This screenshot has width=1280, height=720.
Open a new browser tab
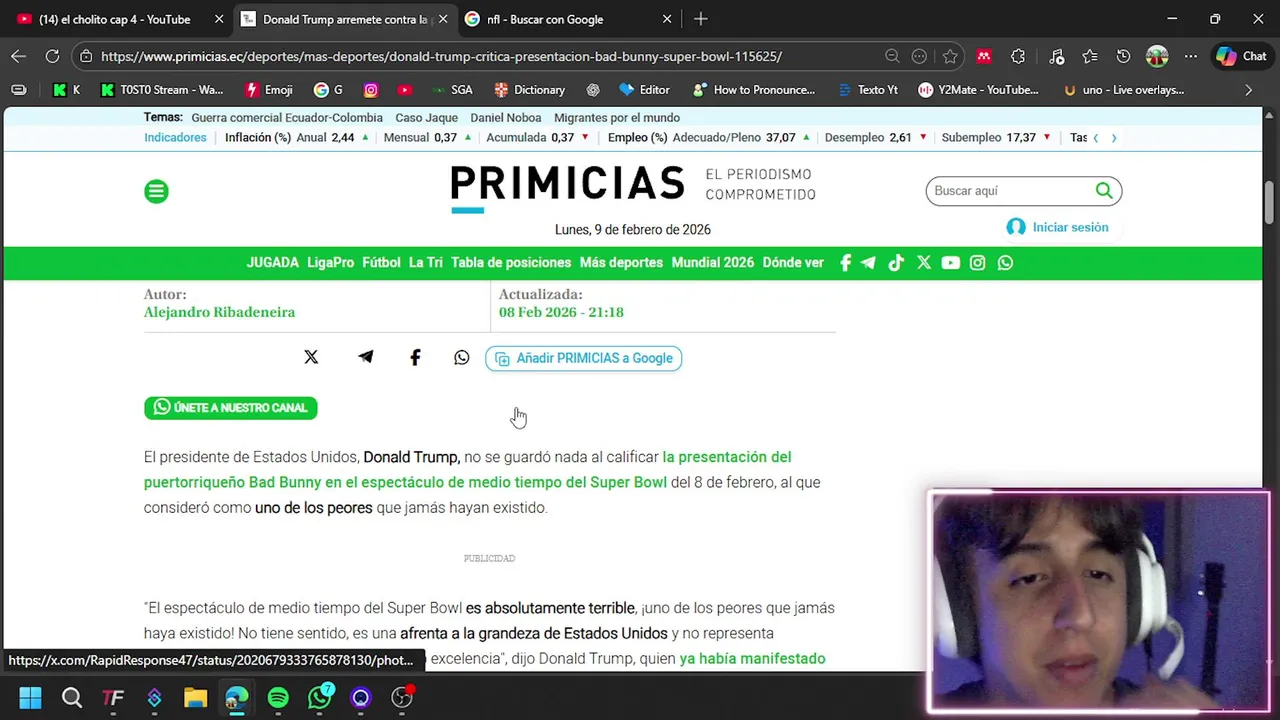(700, 19)
